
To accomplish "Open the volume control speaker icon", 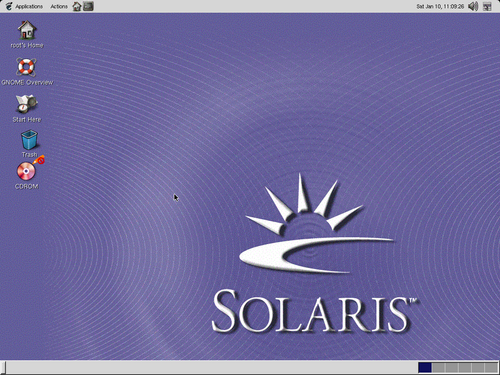I will 473,6.
